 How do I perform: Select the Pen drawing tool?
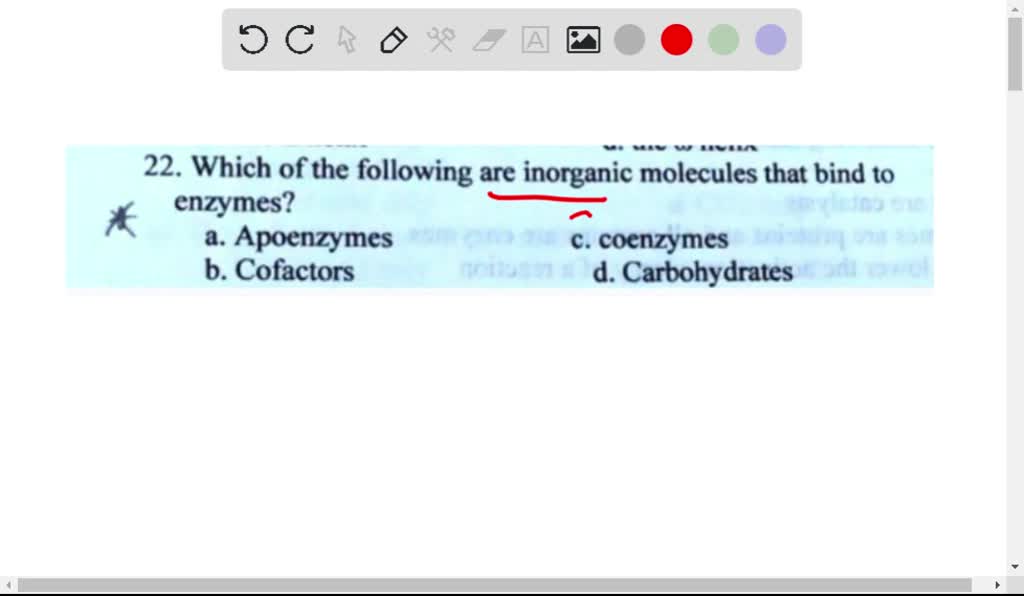(x=393, y=39)
